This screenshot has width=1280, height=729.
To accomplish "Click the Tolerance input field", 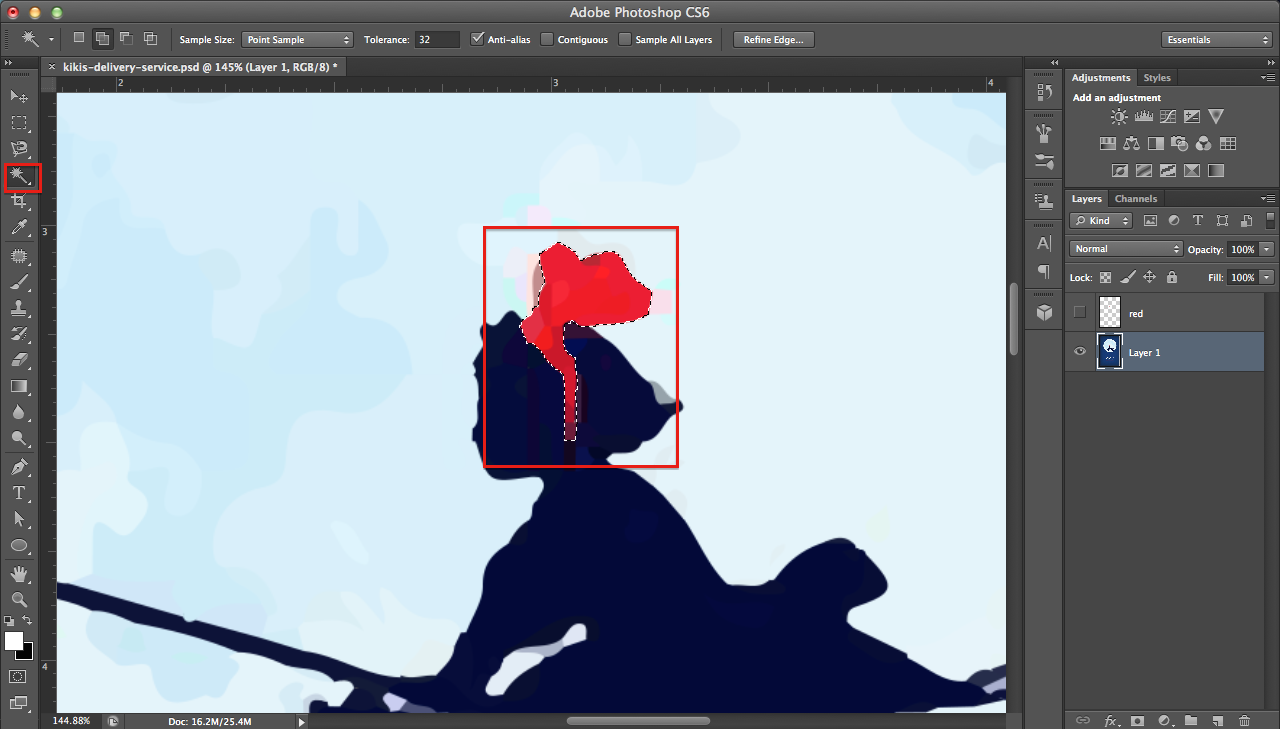I will point(438,39).
